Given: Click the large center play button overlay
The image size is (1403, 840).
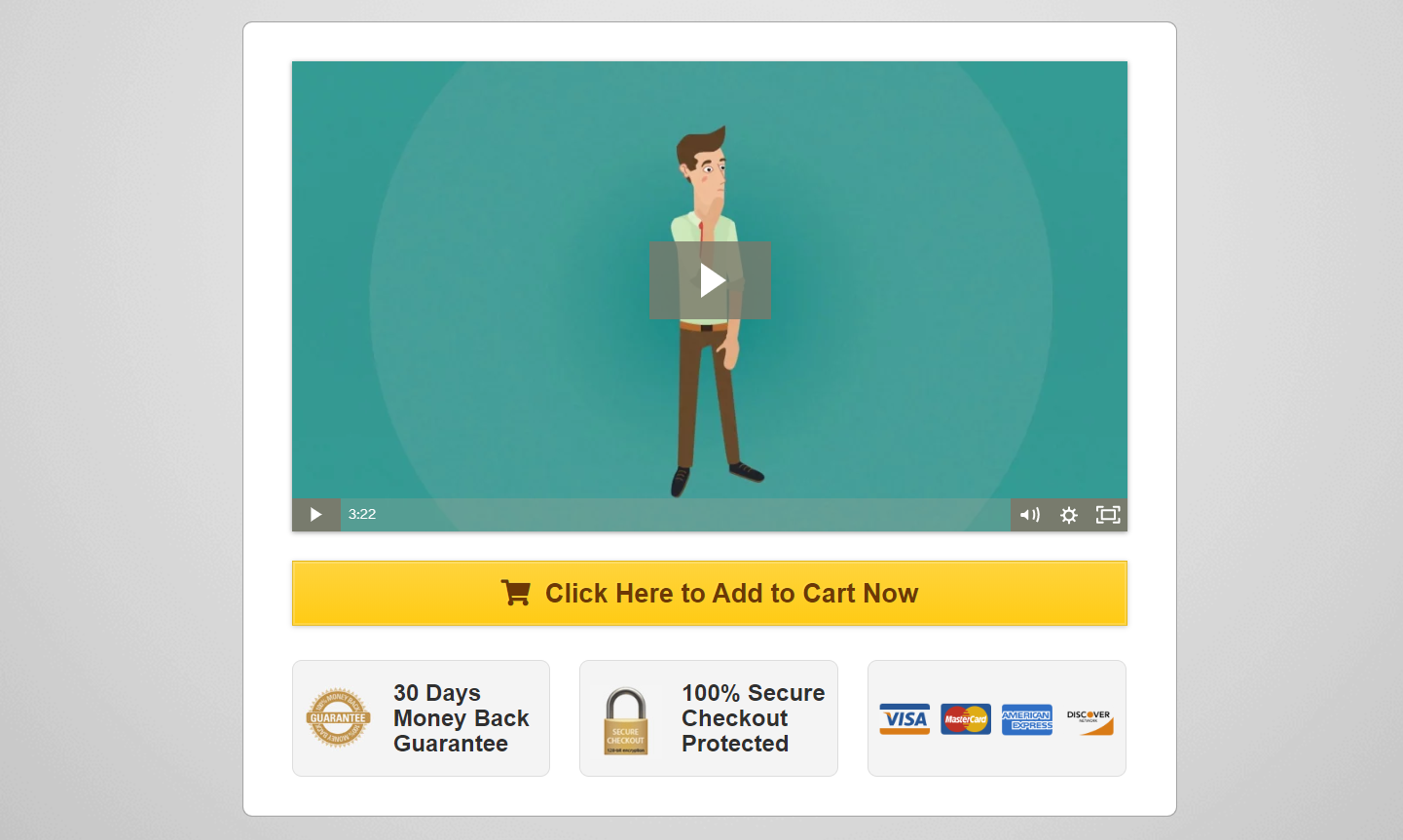Looking at the screenshot, I should point(710,280).
